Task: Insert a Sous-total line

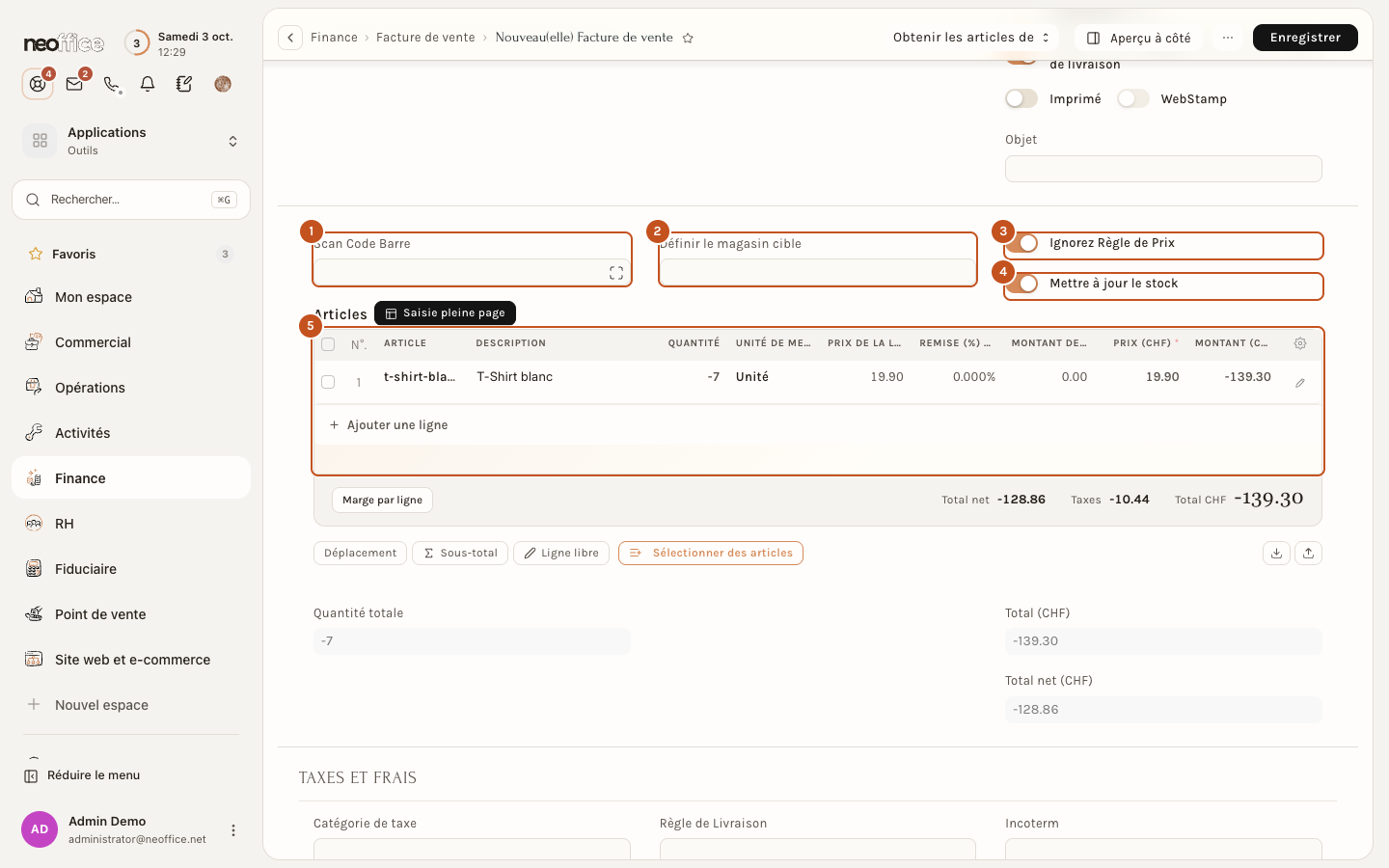Action: point(460,554)
